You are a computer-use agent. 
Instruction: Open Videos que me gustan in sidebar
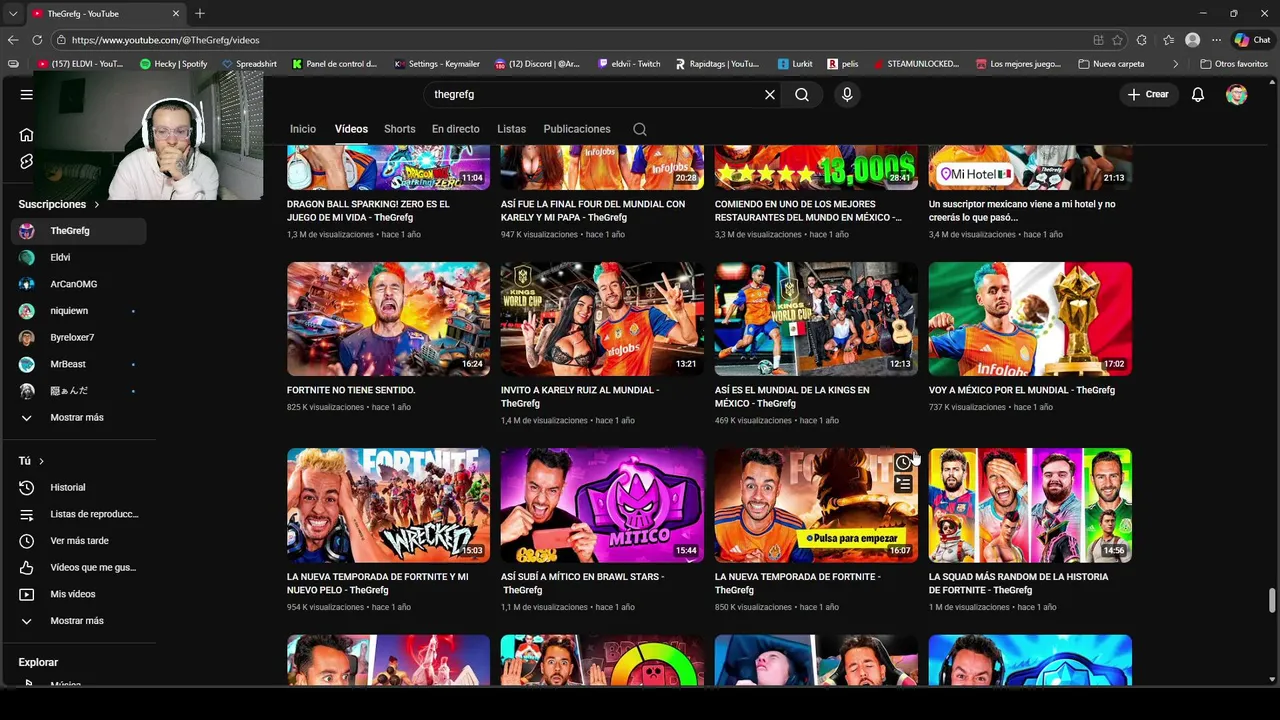click(x=79, y=567)
